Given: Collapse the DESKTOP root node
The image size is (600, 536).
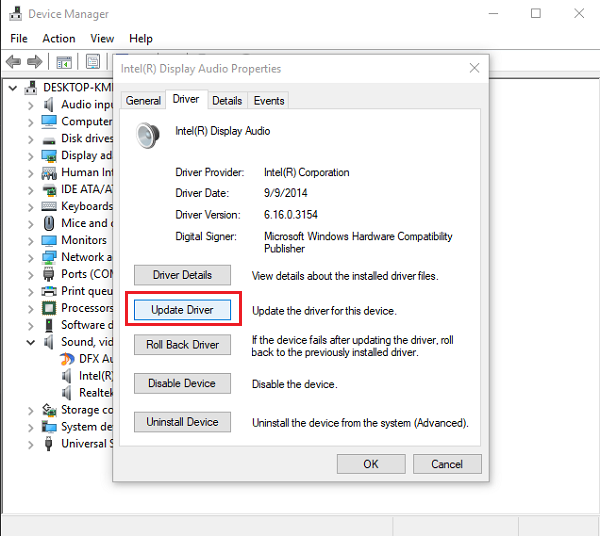Looking at the screenshot, I should coord(12,87).
